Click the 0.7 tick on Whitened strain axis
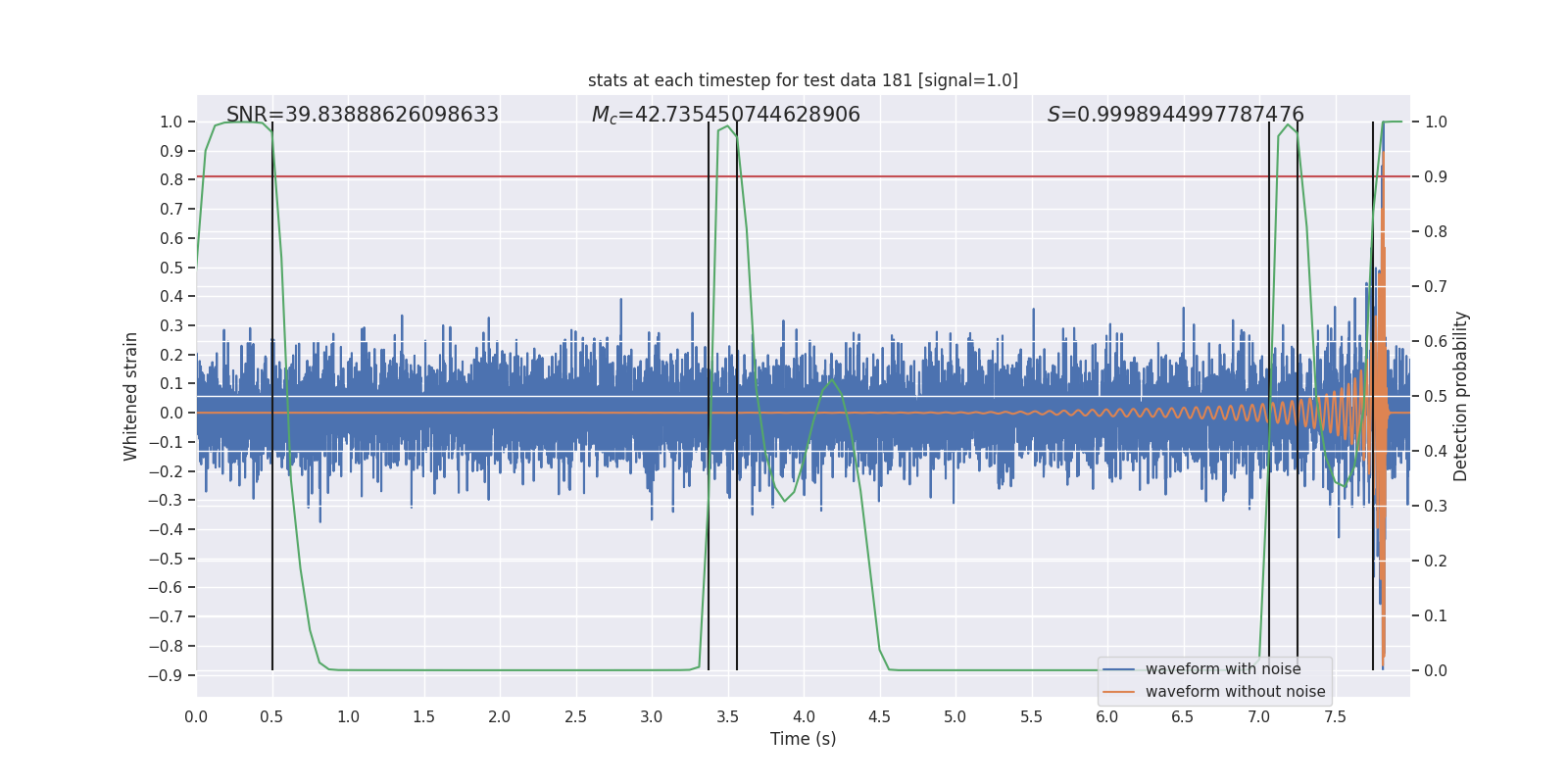The height and width of the screenshot is (784, 1568). pos(171,209)
